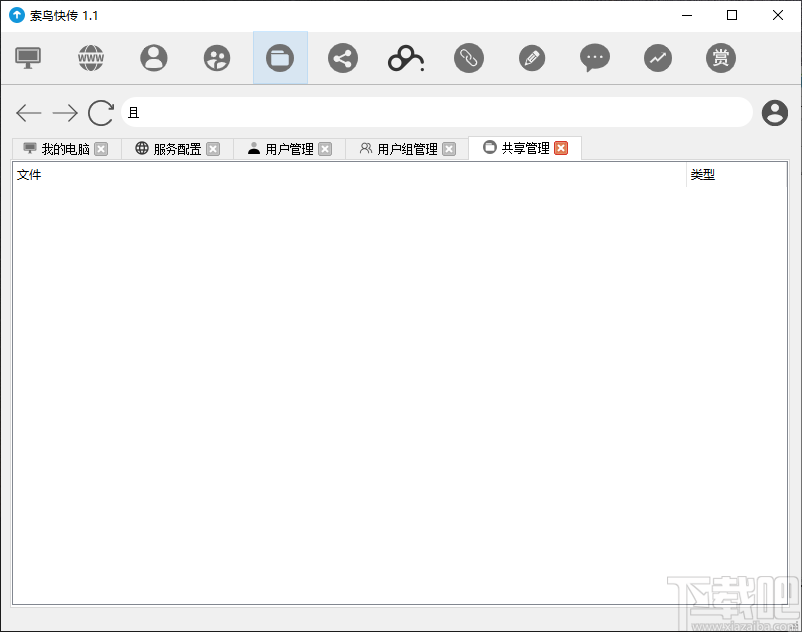Switch to the 我的电脑 tab
This screenshot has height=632, width=802.
tap(58, 148)
